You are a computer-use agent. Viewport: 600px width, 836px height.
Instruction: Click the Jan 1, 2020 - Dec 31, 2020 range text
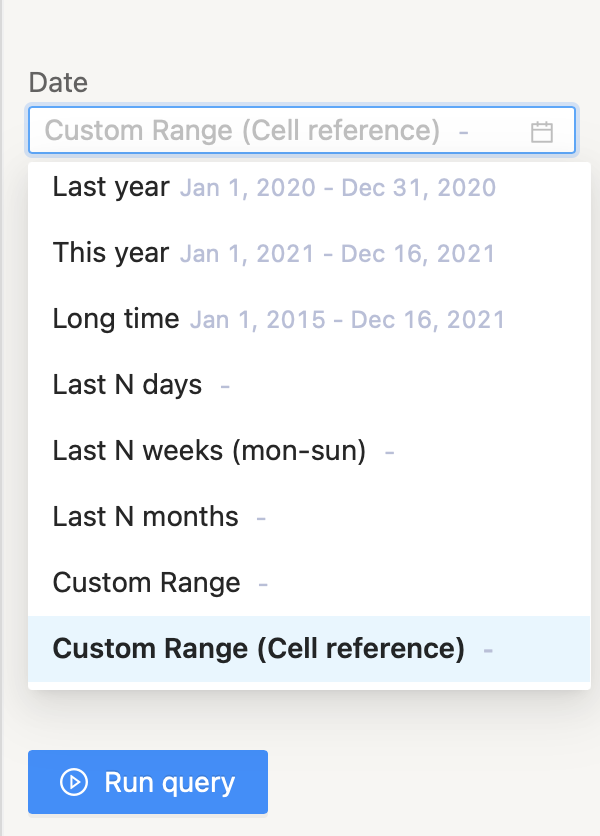(338, 188)
